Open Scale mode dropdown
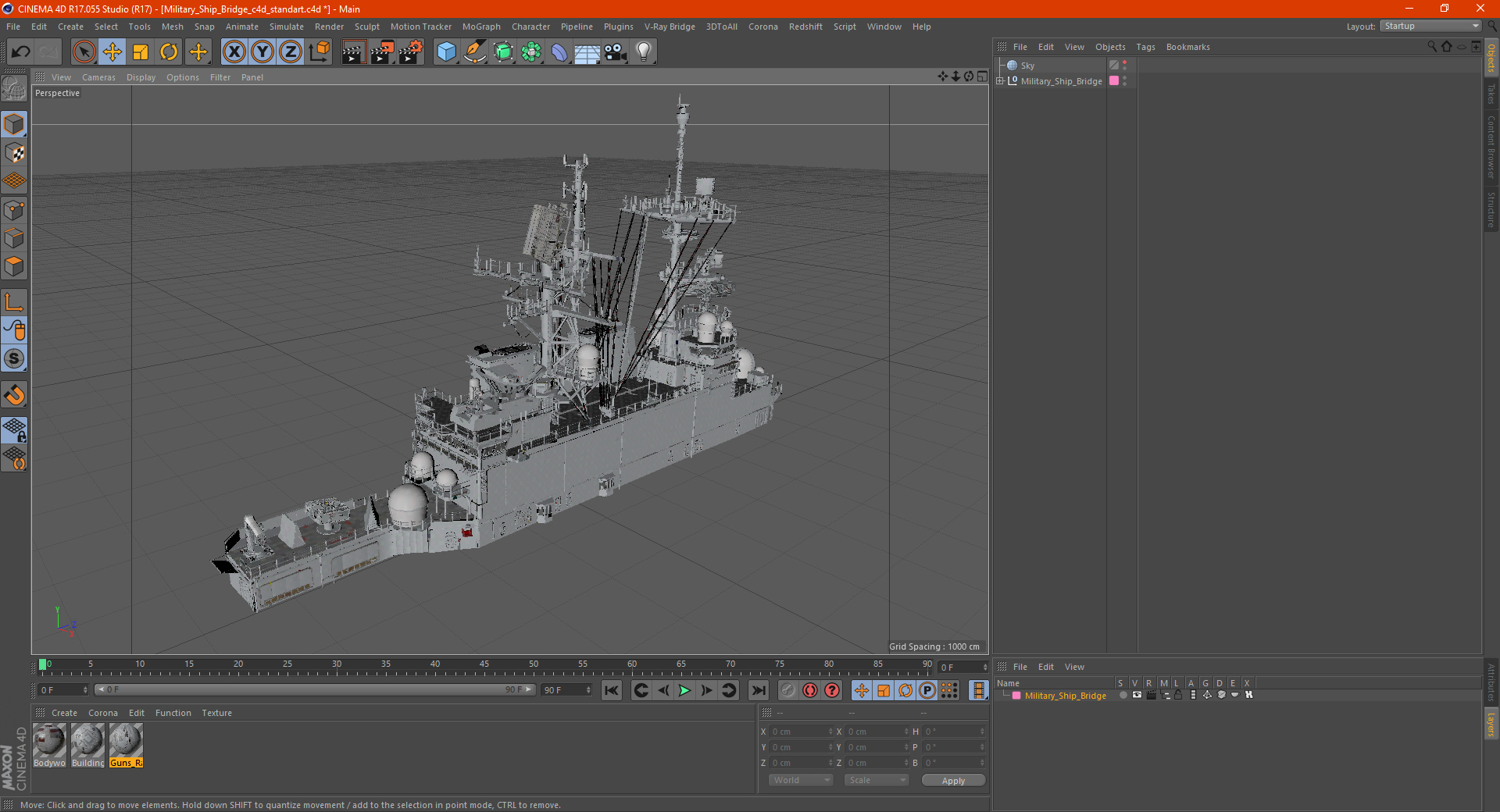Screen dimensions: 1500x812 (877, 780)
